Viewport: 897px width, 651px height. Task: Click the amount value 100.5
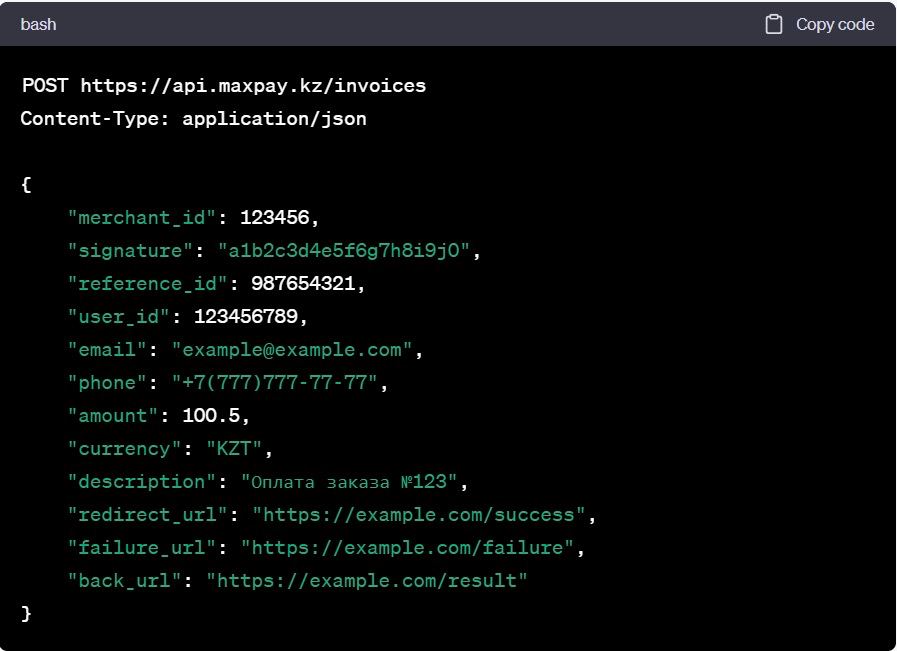pyautogui.click(x=211, y=415)
